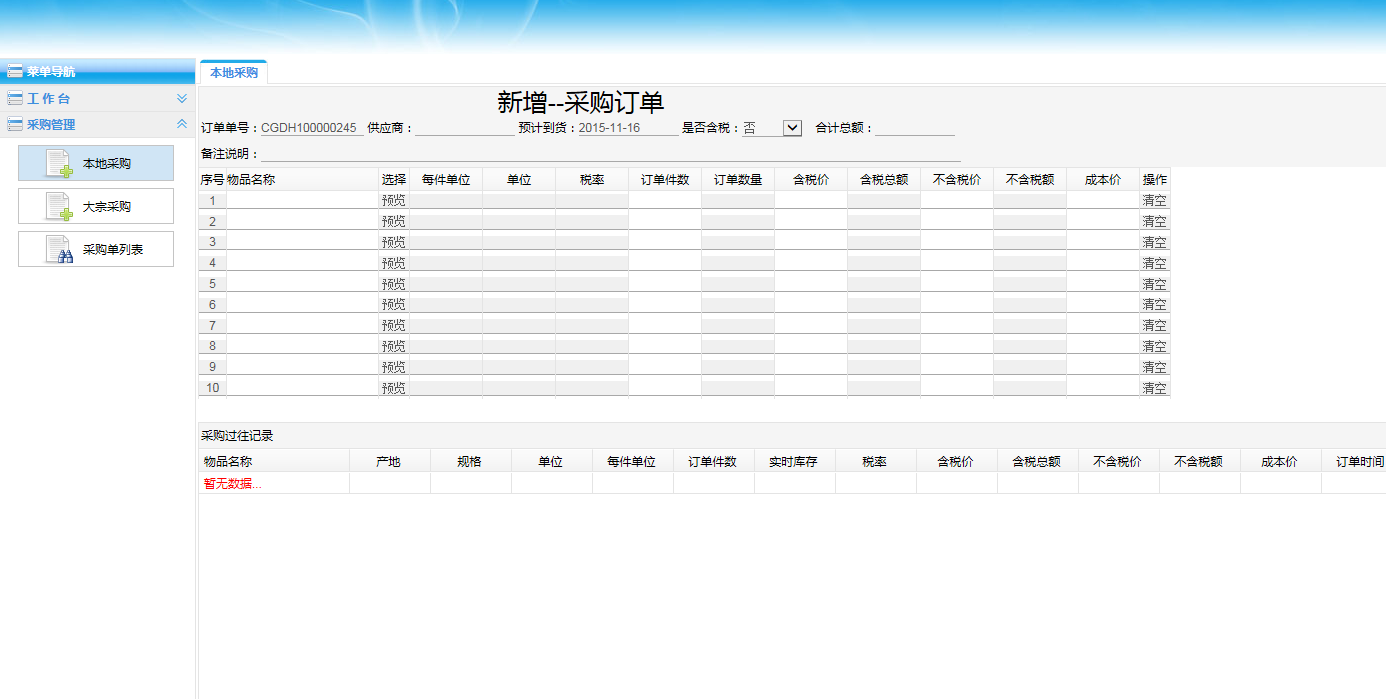
Task: Click 预览 in row 8
Action: click(394, 346)
